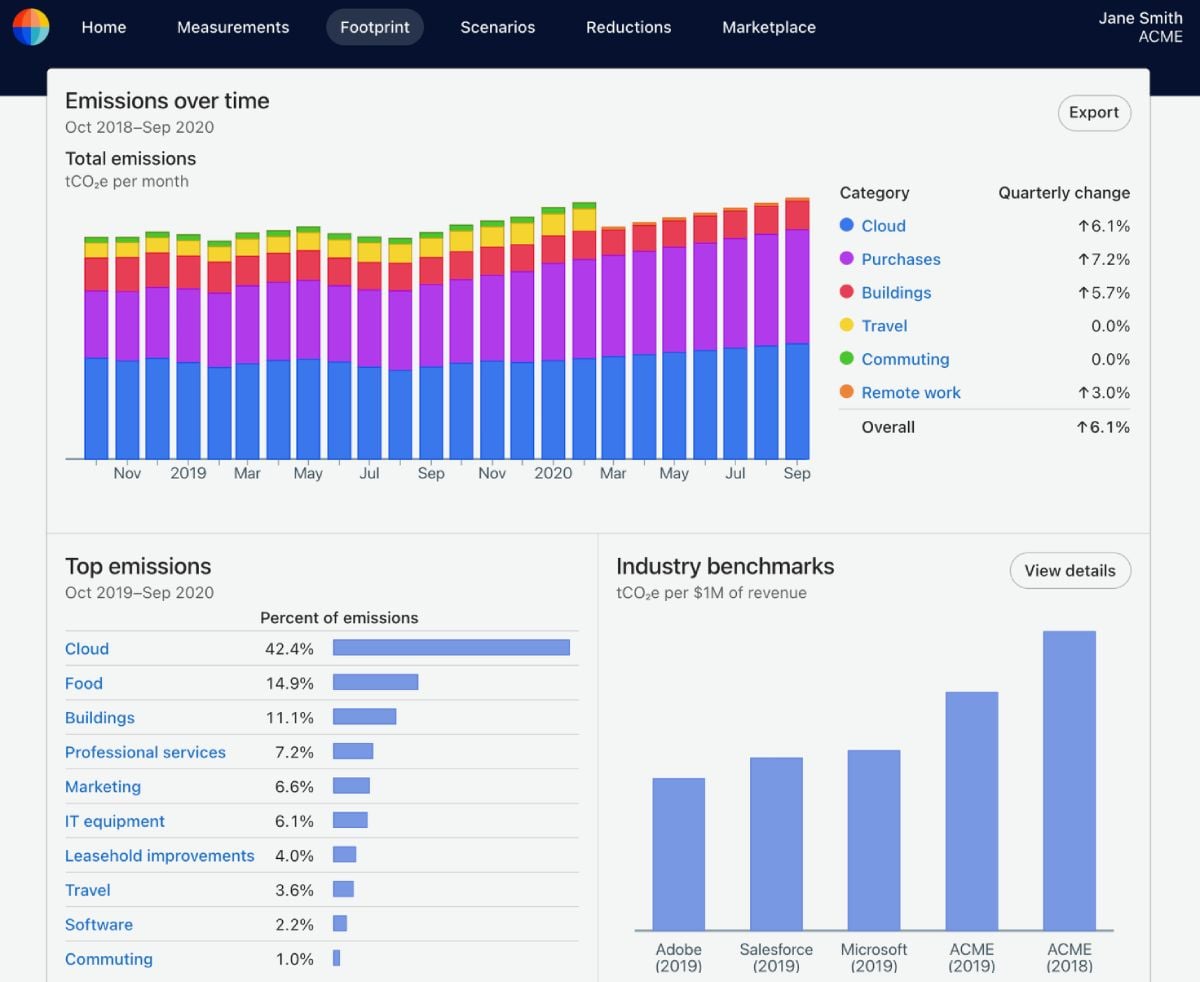Click the Export button
Viewport: 1200px width, 982px height.
pyautogui.click(x=1094, y=113)
